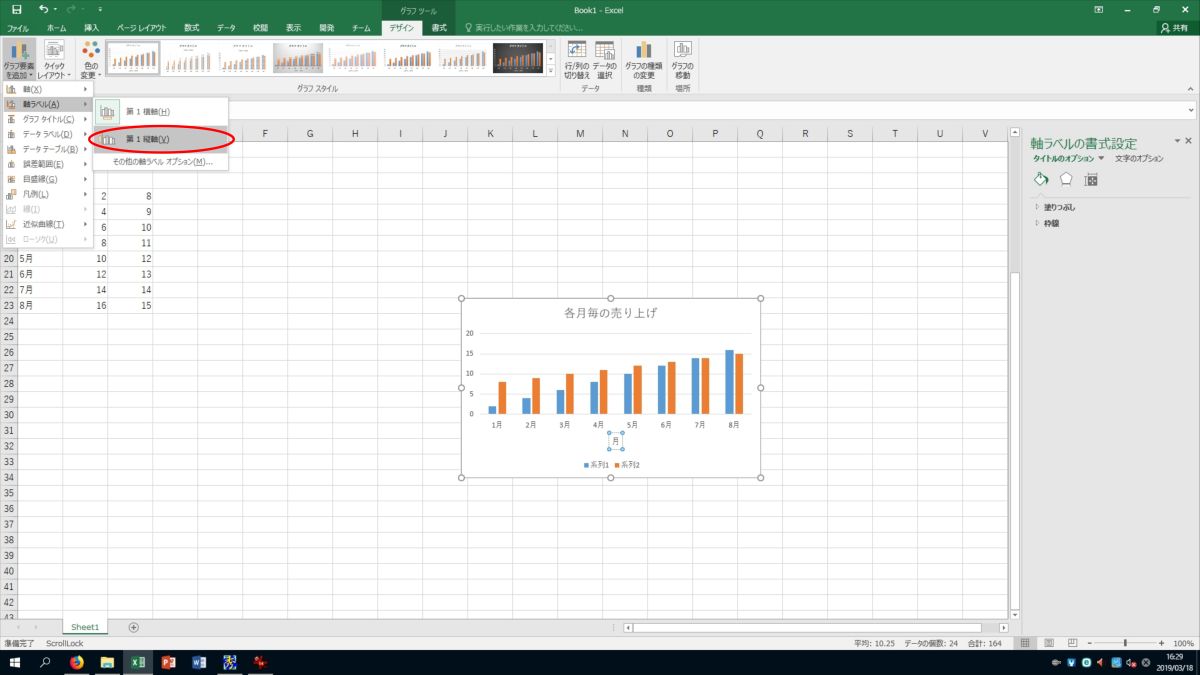This screenshot has width=1200, height=675.
Task: Open 近似曲線(T) submenu
Action: 47,224
